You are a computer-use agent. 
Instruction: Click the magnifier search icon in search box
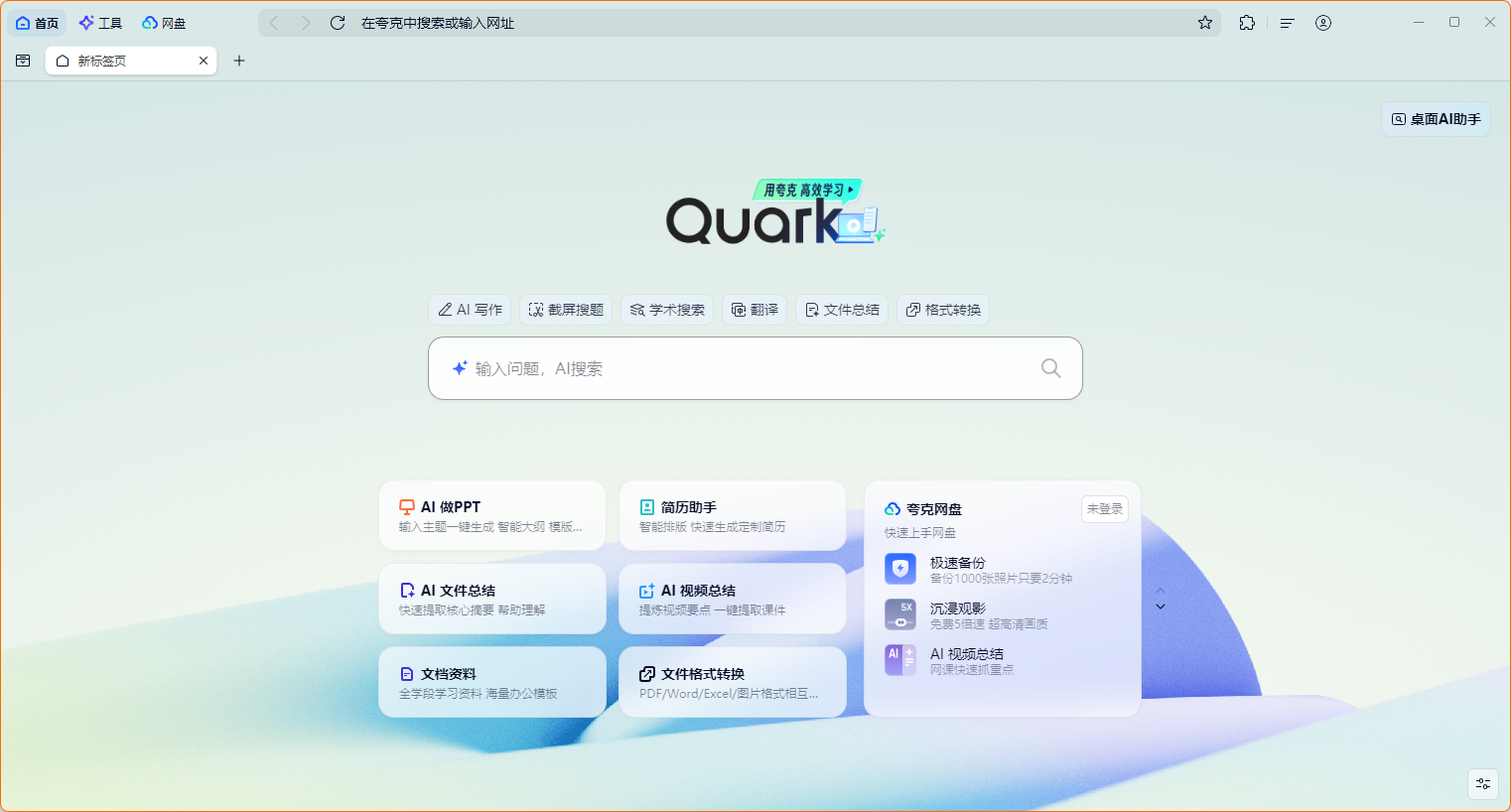click(1050, 368)
